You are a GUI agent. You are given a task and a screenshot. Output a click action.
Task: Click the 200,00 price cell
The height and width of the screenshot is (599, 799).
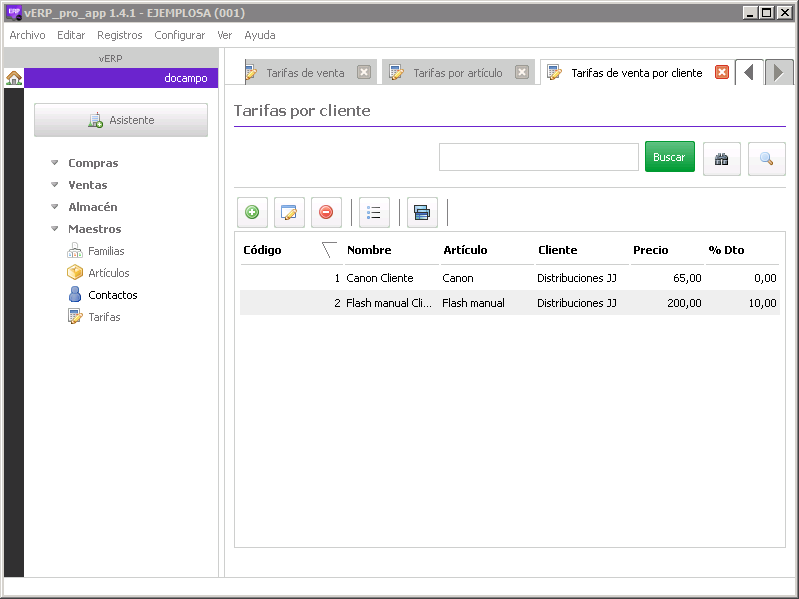click(x=684, y=303)
